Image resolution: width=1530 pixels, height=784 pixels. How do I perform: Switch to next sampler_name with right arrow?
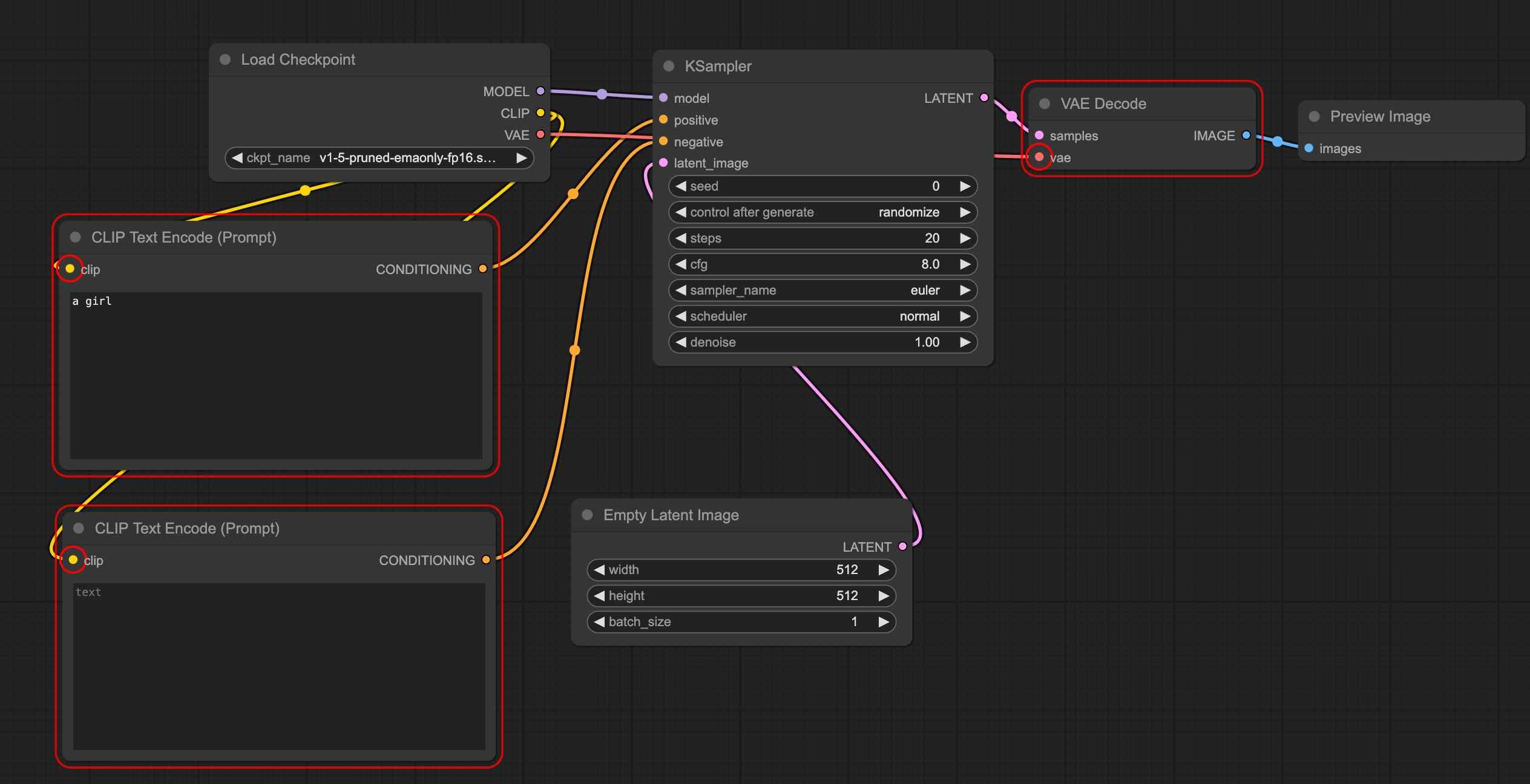coord(965,290)
